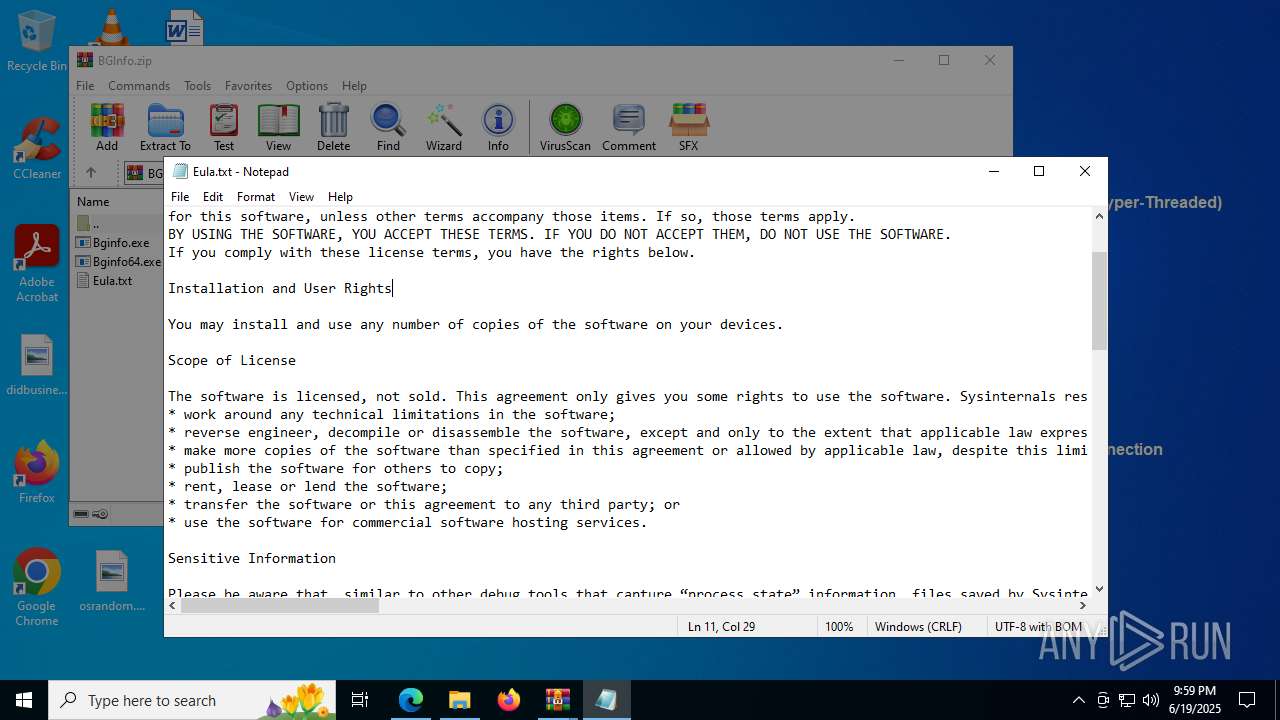The image size is (1280, 720).
Task: Open the notification center
Action: click(1247, 700)
